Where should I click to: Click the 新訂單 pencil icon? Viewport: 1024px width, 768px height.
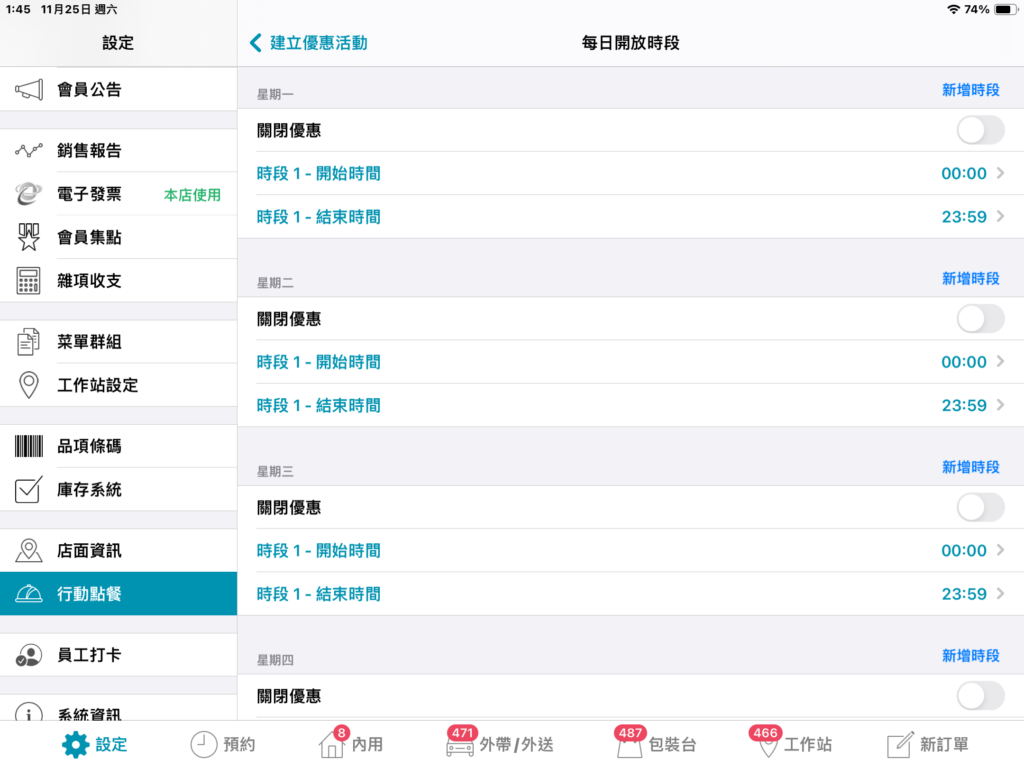pos(900,744)
